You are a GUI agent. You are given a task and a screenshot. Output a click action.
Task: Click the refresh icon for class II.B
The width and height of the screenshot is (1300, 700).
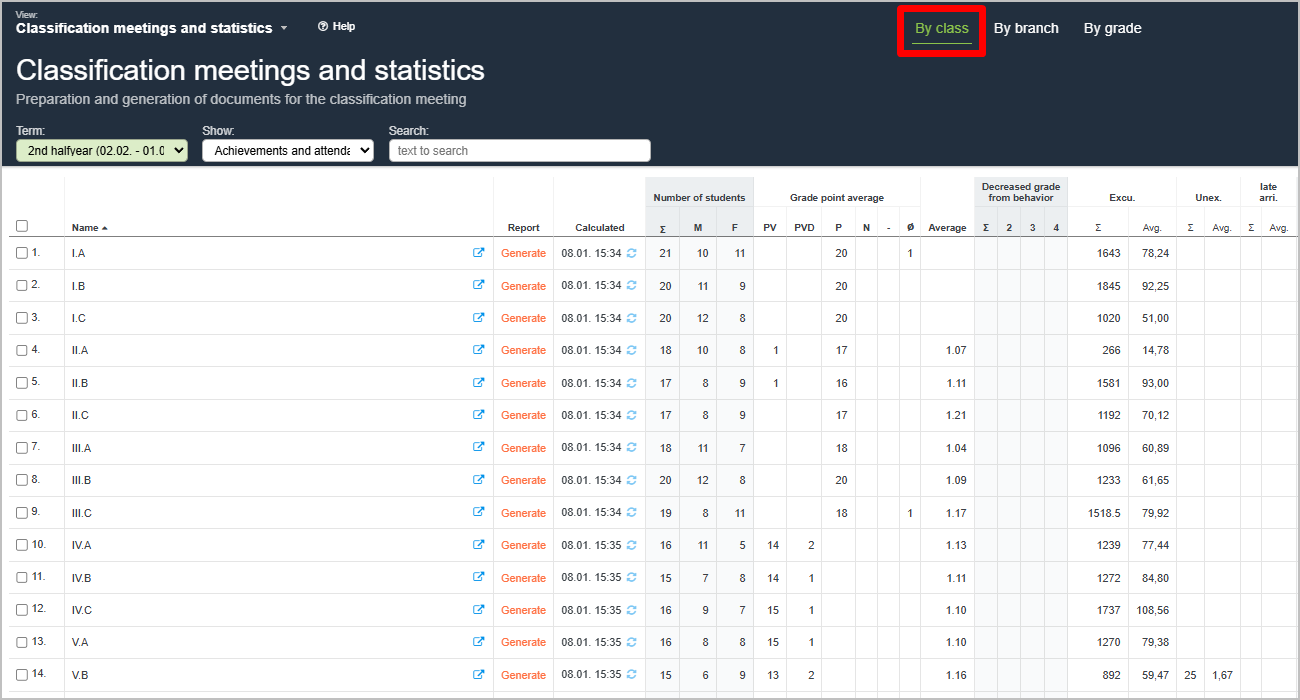[x=631, y=383]
